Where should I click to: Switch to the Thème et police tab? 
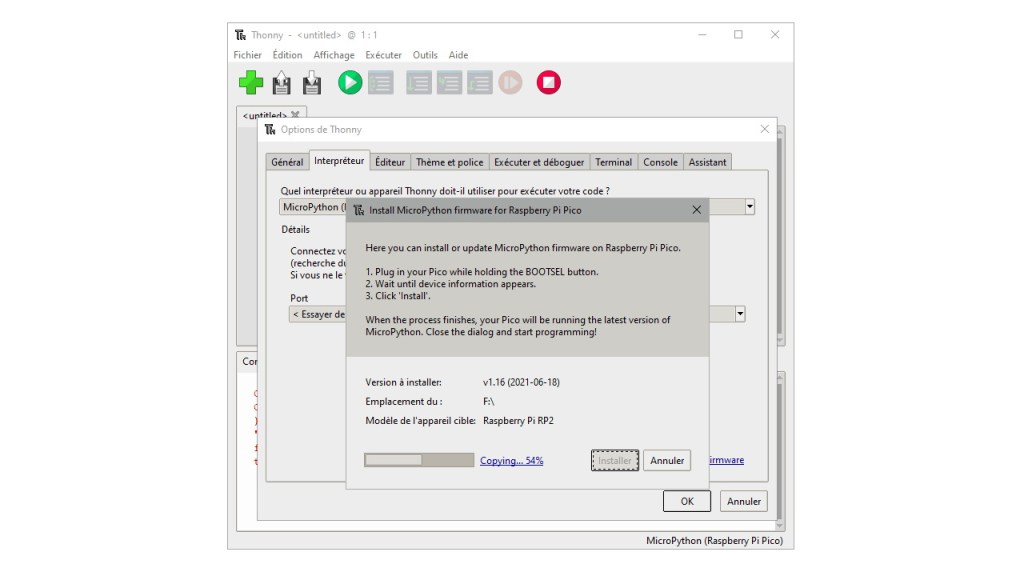(449, 162)
